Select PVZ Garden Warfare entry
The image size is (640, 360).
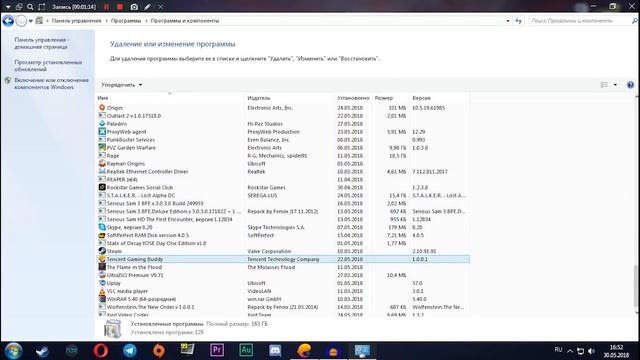pyautogui.click(x=283, y=148)
